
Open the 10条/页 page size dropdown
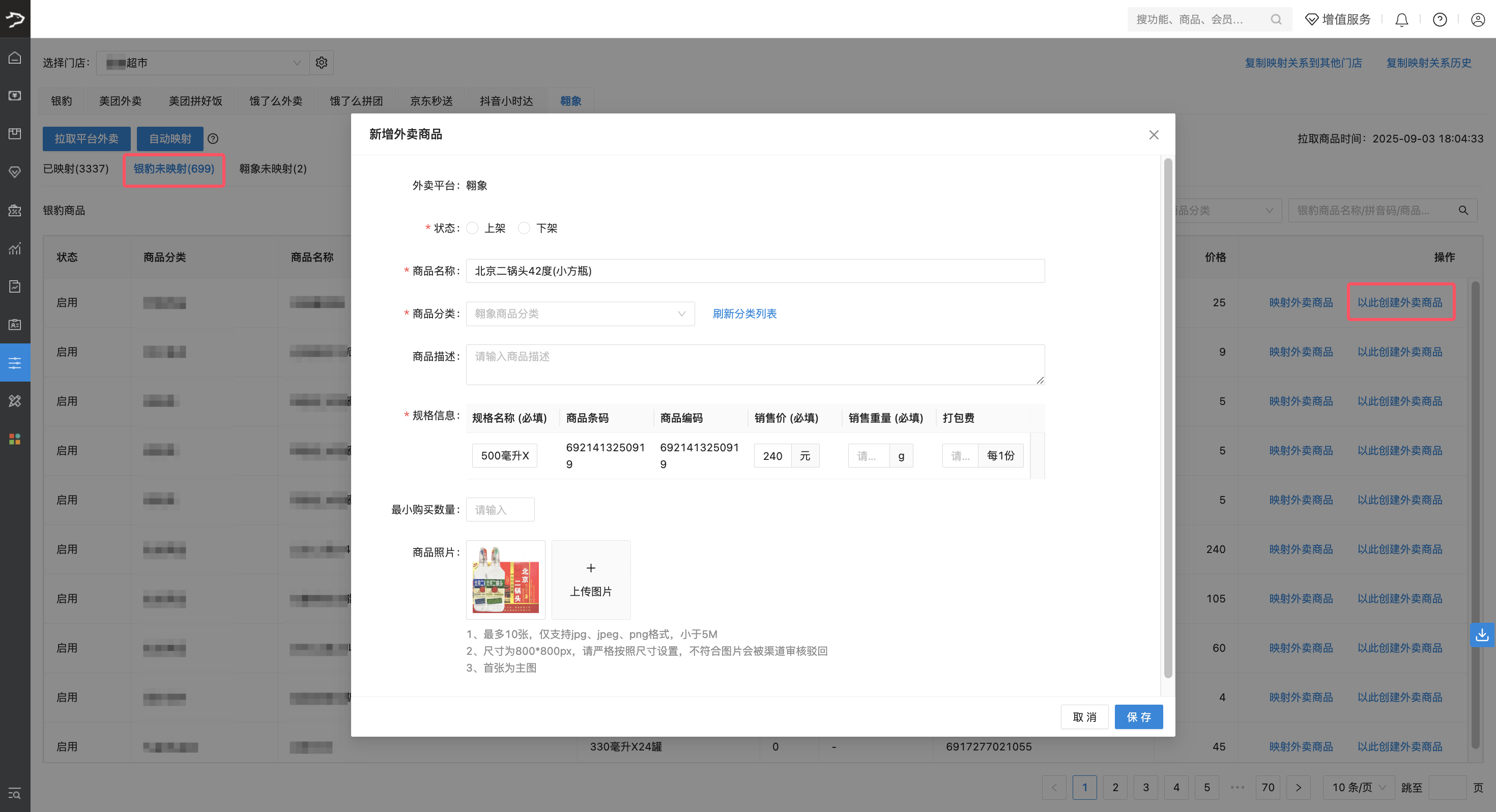click(x=1358, y=787)
